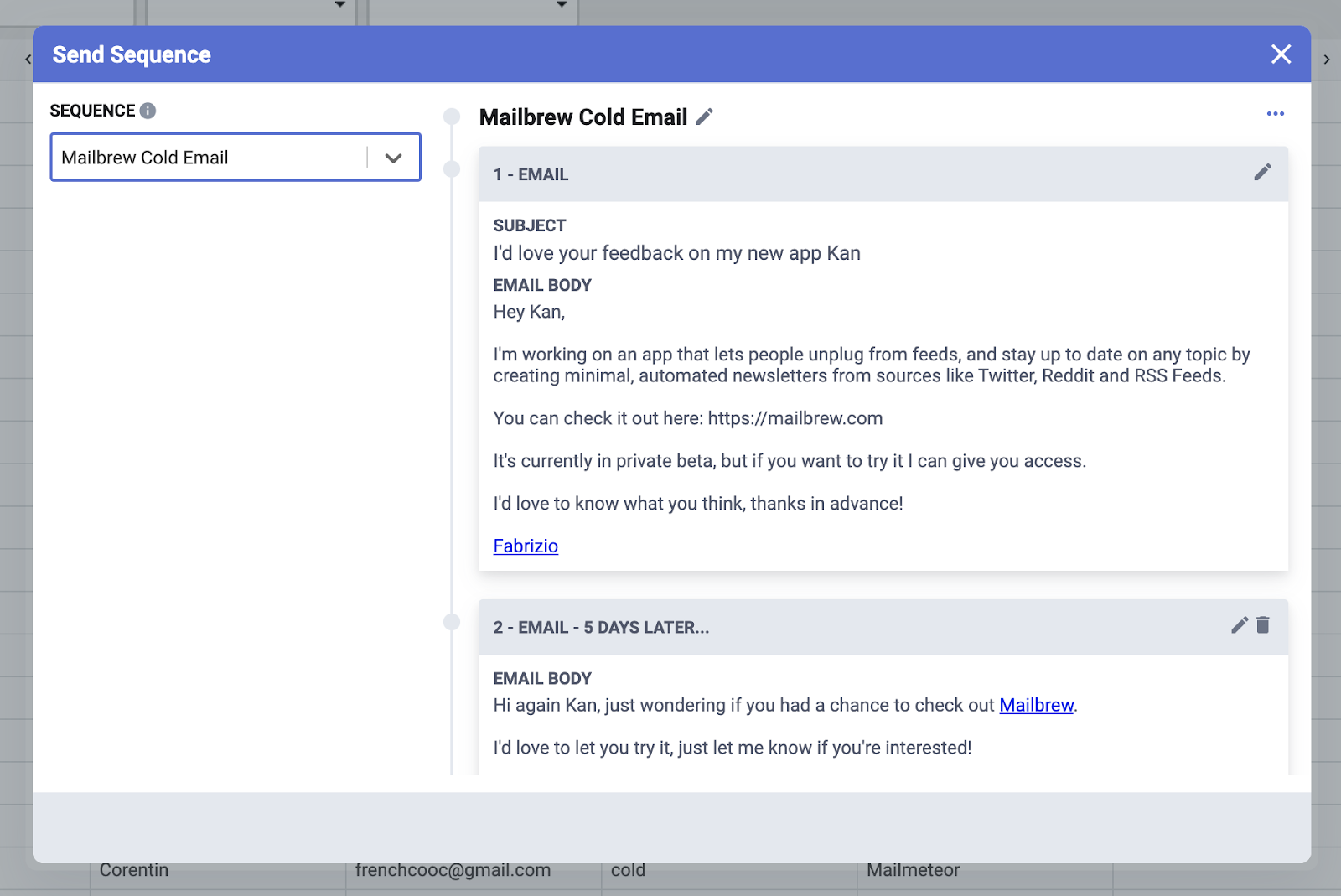Click the Mailmeteor cell in background sheet
Image resolution: width=1341 pixels, height=896 pixels.
913,871
